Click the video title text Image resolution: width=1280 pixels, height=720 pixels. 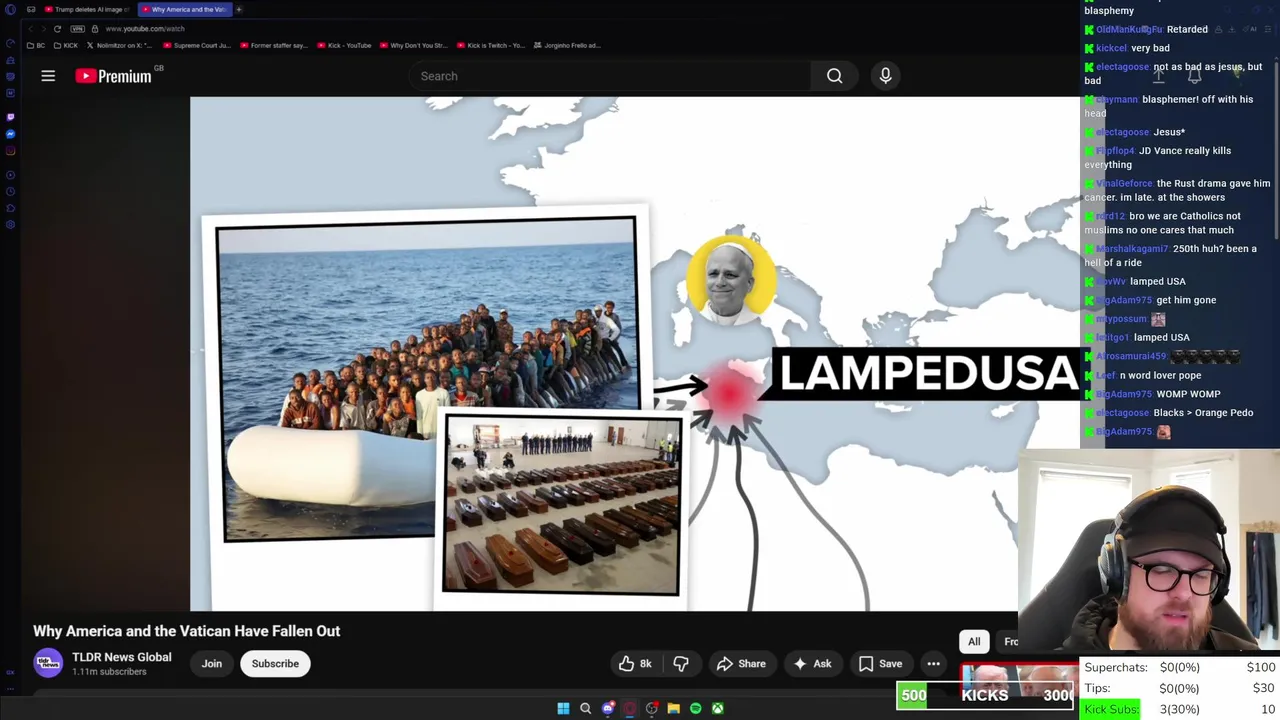tap(187, 631)
